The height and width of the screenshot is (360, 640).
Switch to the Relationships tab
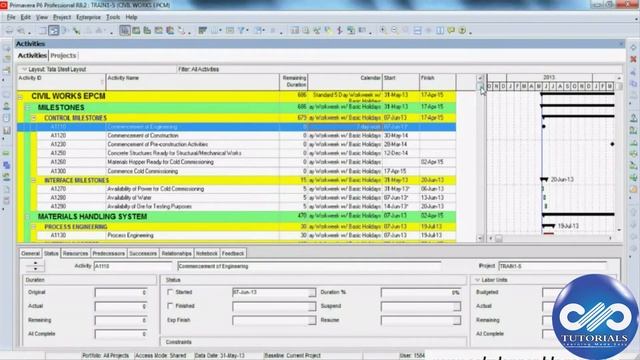(176, 253)
